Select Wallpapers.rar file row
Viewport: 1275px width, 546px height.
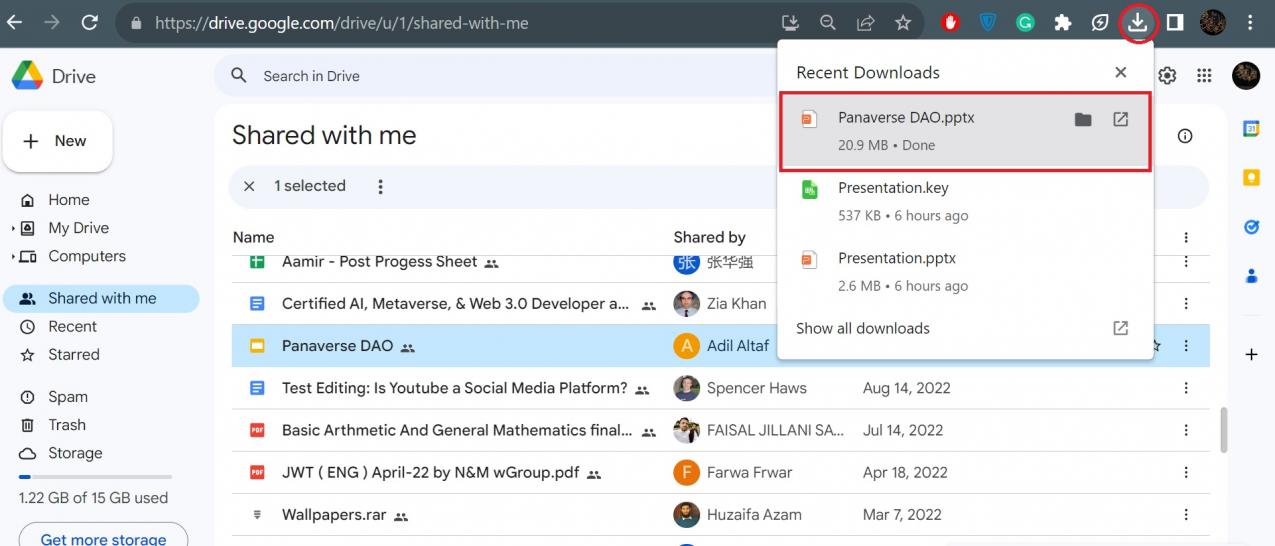click(720, 515)
